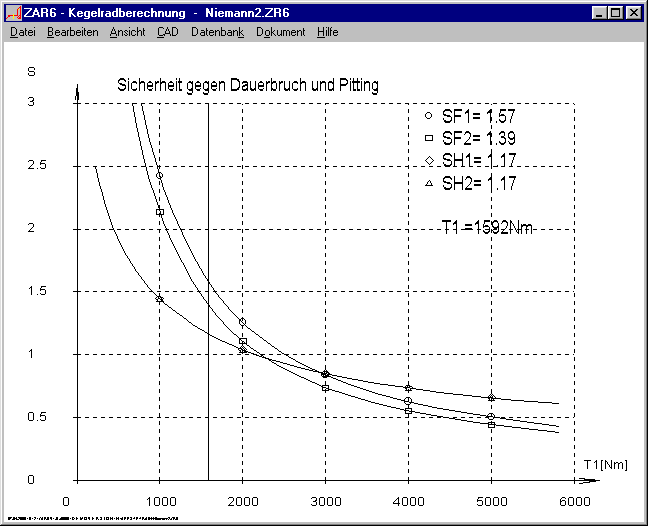Open the Ansicht menu

tap(127, 32)
